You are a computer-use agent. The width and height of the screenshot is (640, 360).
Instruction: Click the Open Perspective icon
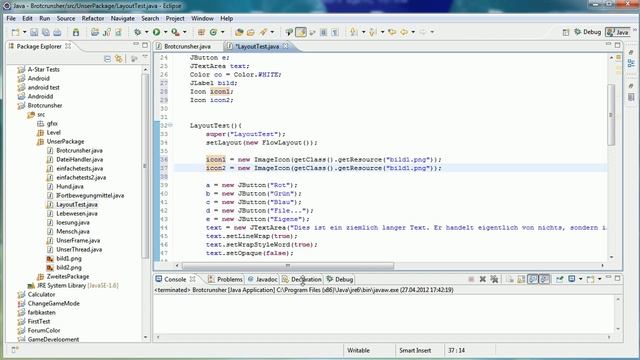(566, 32)
